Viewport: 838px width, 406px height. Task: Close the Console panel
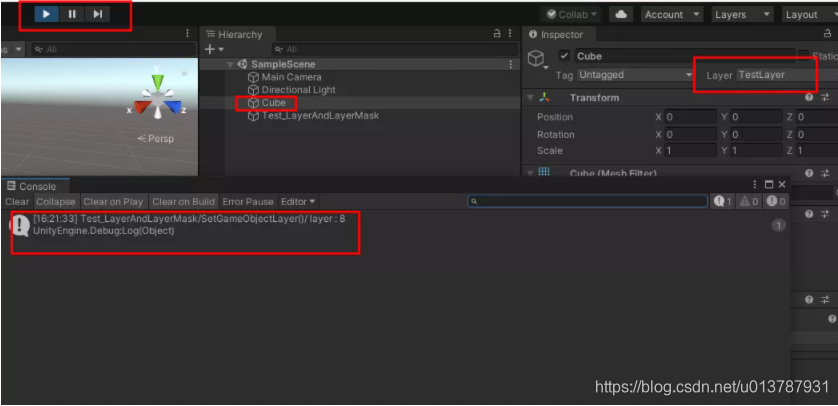(782, 184)
